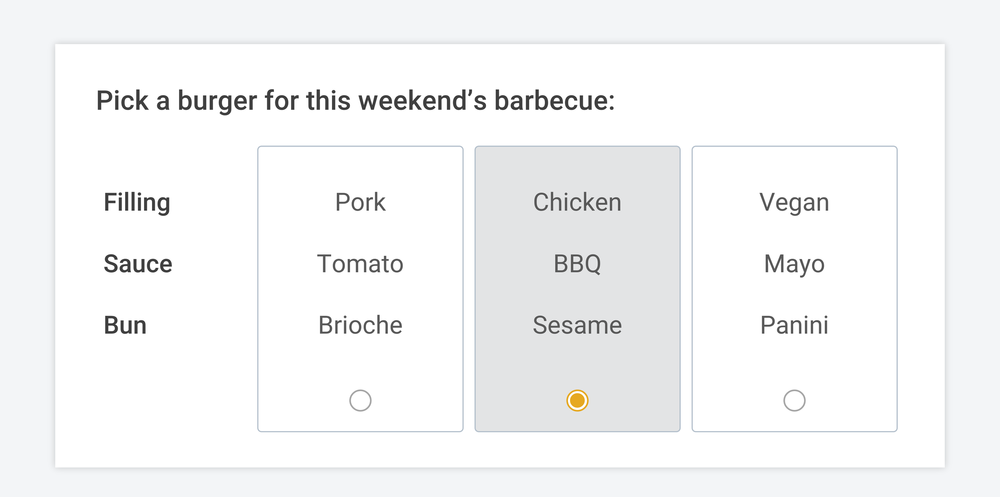This screenshot has width=1000, height=497.
Task: Click the Filling row label
Action: (137, 202)
